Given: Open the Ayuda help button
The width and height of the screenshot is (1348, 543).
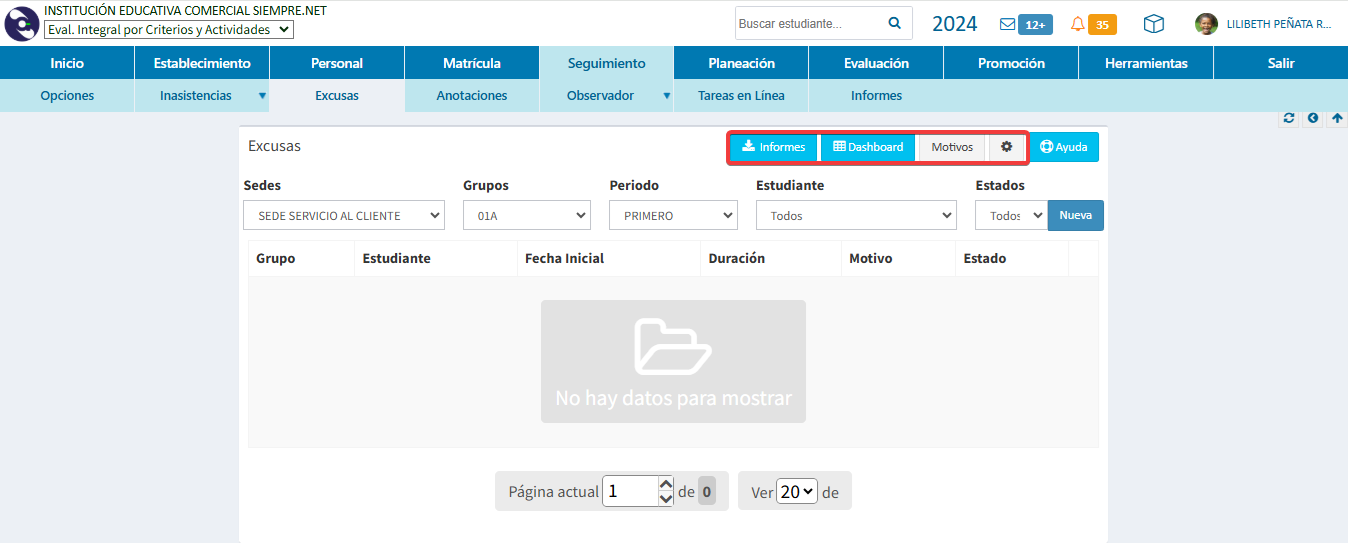Looking at the screenshot, I should [x=1064, y=147].
